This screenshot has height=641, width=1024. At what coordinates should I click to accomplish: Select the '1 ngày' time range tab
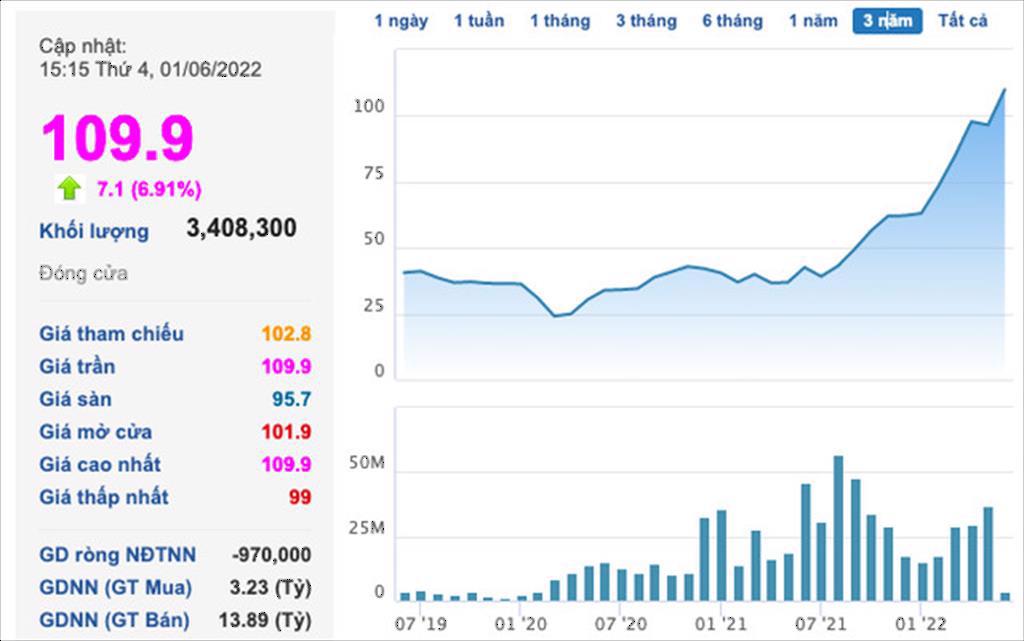pyautogui.click(x=401, y=21)
